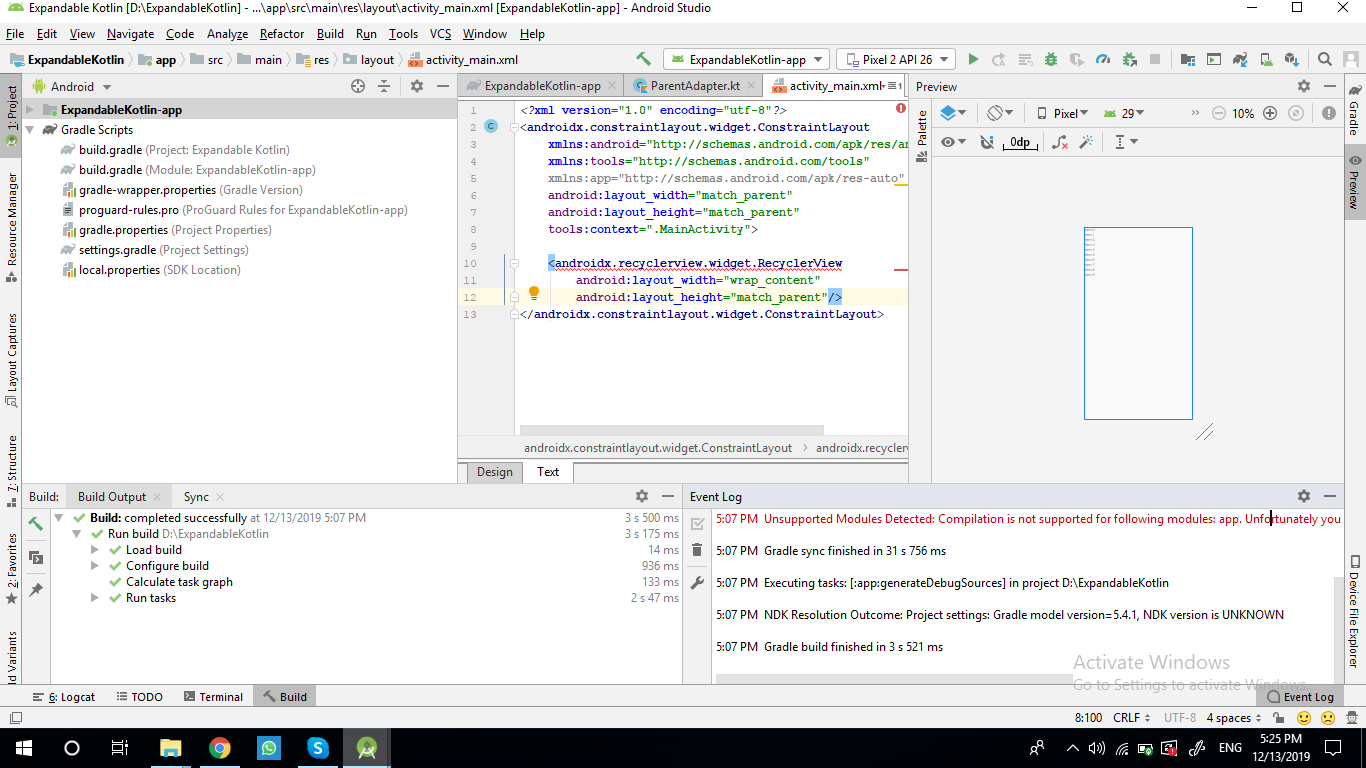Zoom in the layout preview
The height and width of the screenshot is (768, 1366).
click(1270, 114)
